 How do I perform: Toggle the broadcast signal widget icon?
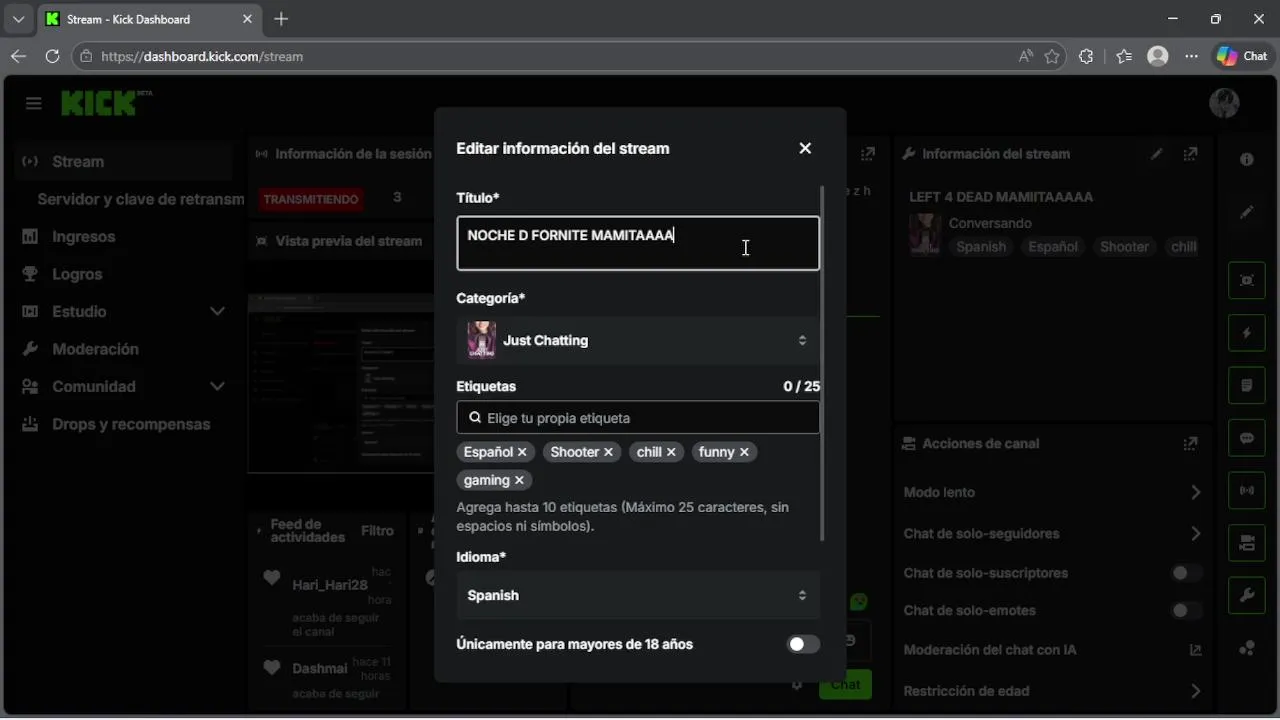[x=1247, y=491]
